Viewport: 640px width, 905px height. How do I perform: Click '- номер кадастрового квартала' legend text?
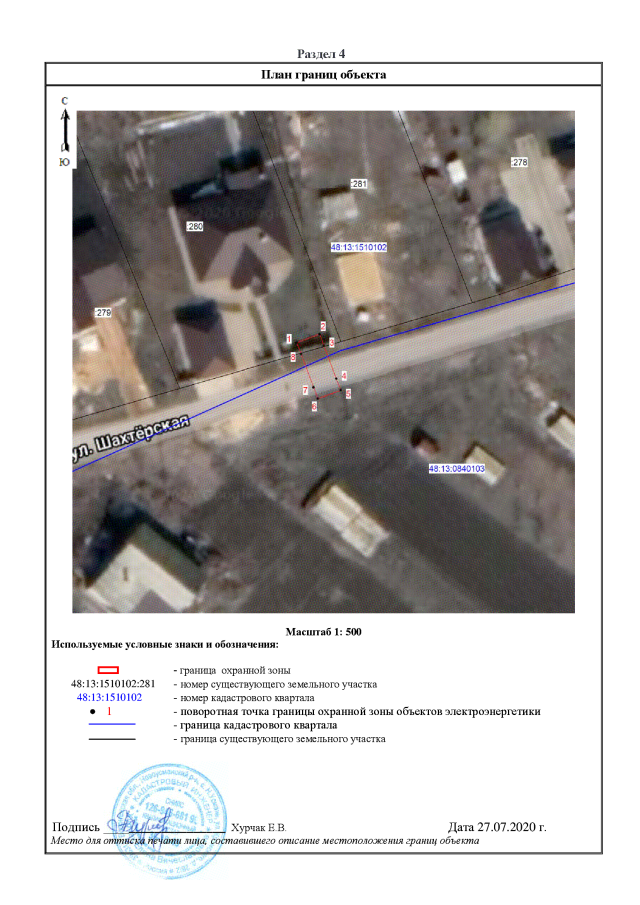click(x=244, y=698)
